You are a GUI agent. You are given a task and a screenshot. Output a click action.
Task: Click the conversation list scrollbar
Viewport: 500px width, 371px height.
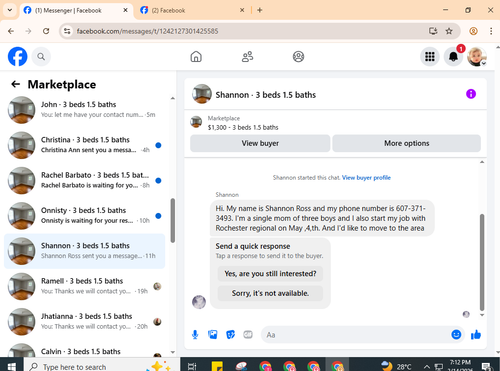pos(173,221)
